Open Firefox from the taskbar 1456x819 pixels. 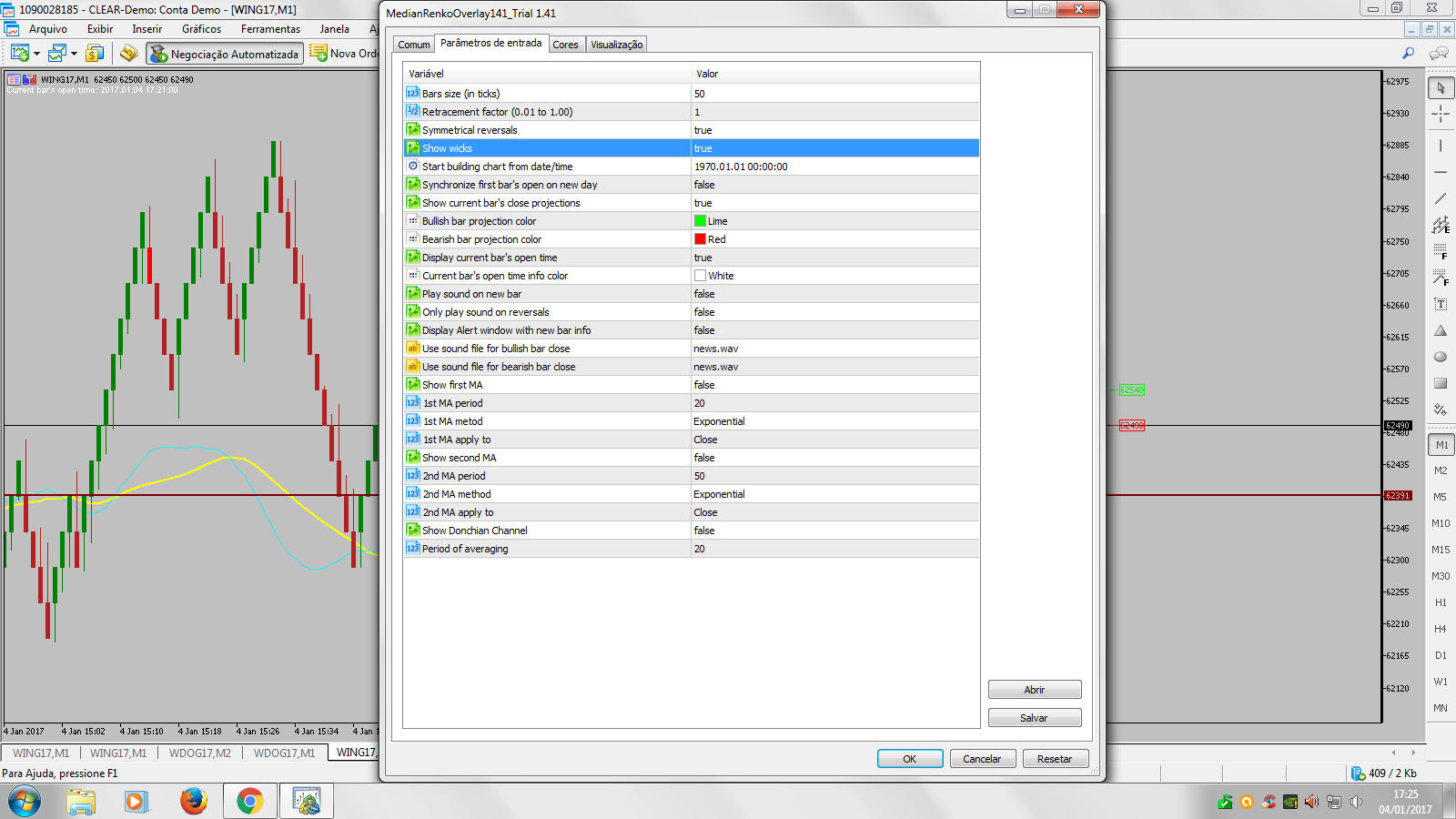click(x=193, y=802)
